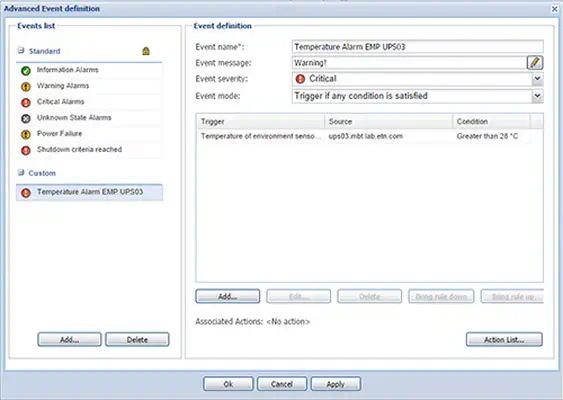Select the Unknown State Alarms icon

[26, 118]
